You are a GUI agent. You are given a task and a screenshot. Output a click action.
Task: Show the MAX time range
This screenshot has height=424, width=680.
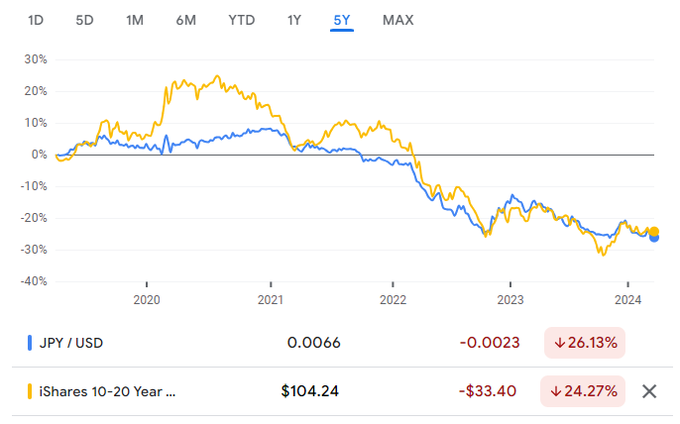[x=397, y=20]
